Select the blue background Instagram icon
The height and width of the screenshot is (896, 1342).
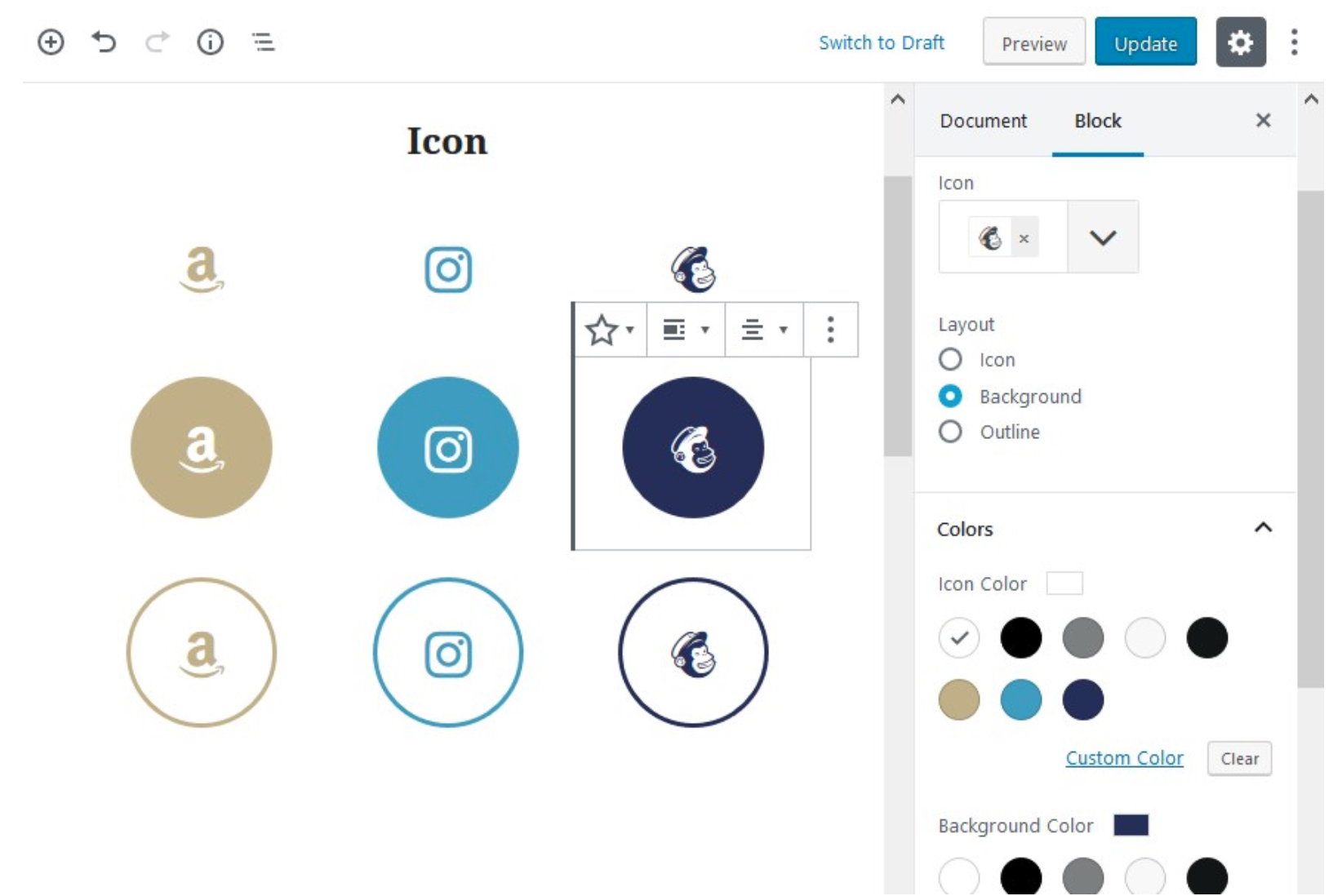[x=448, y=447]
